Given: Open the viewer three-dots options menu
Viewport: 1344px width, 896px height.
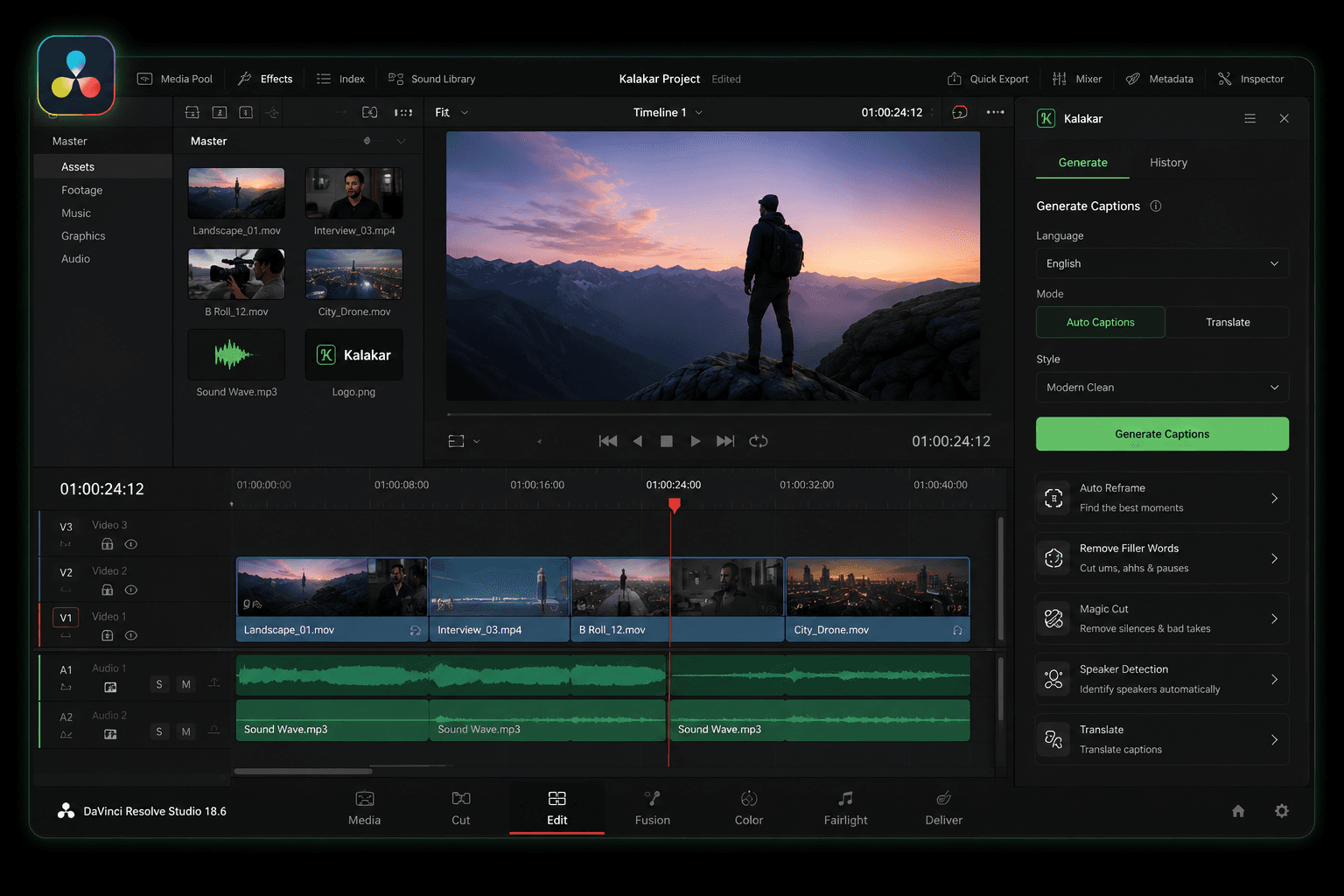Looking at the screenshot, I should [x=996, y=112].
